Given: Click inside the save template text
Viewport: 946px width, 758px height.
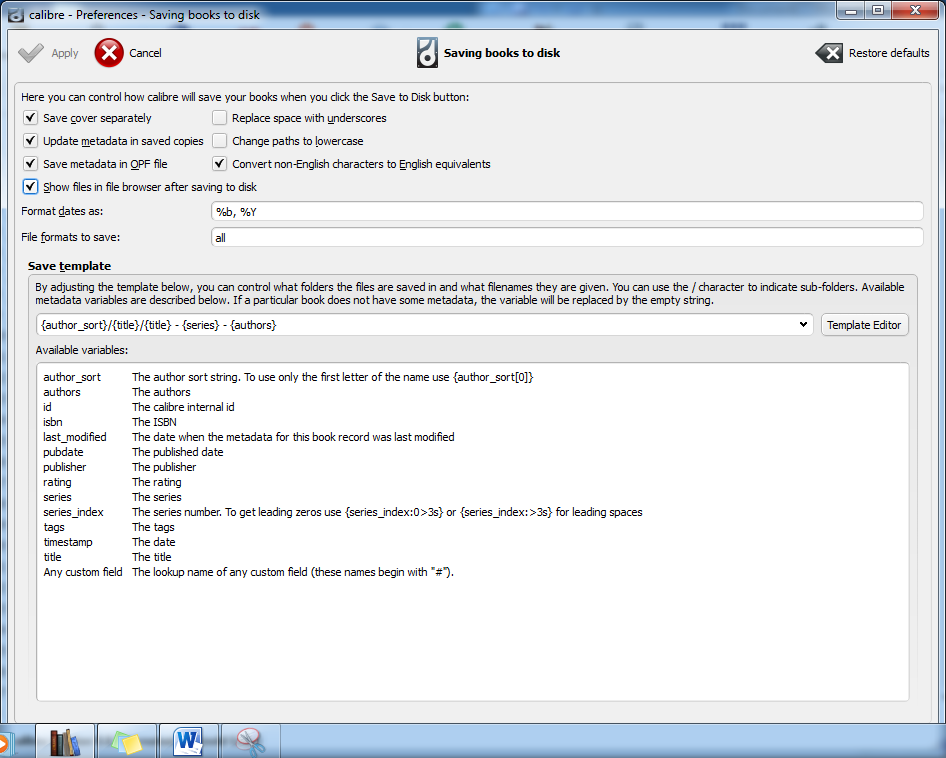Looking at the screenshot, I should (159, 325).
